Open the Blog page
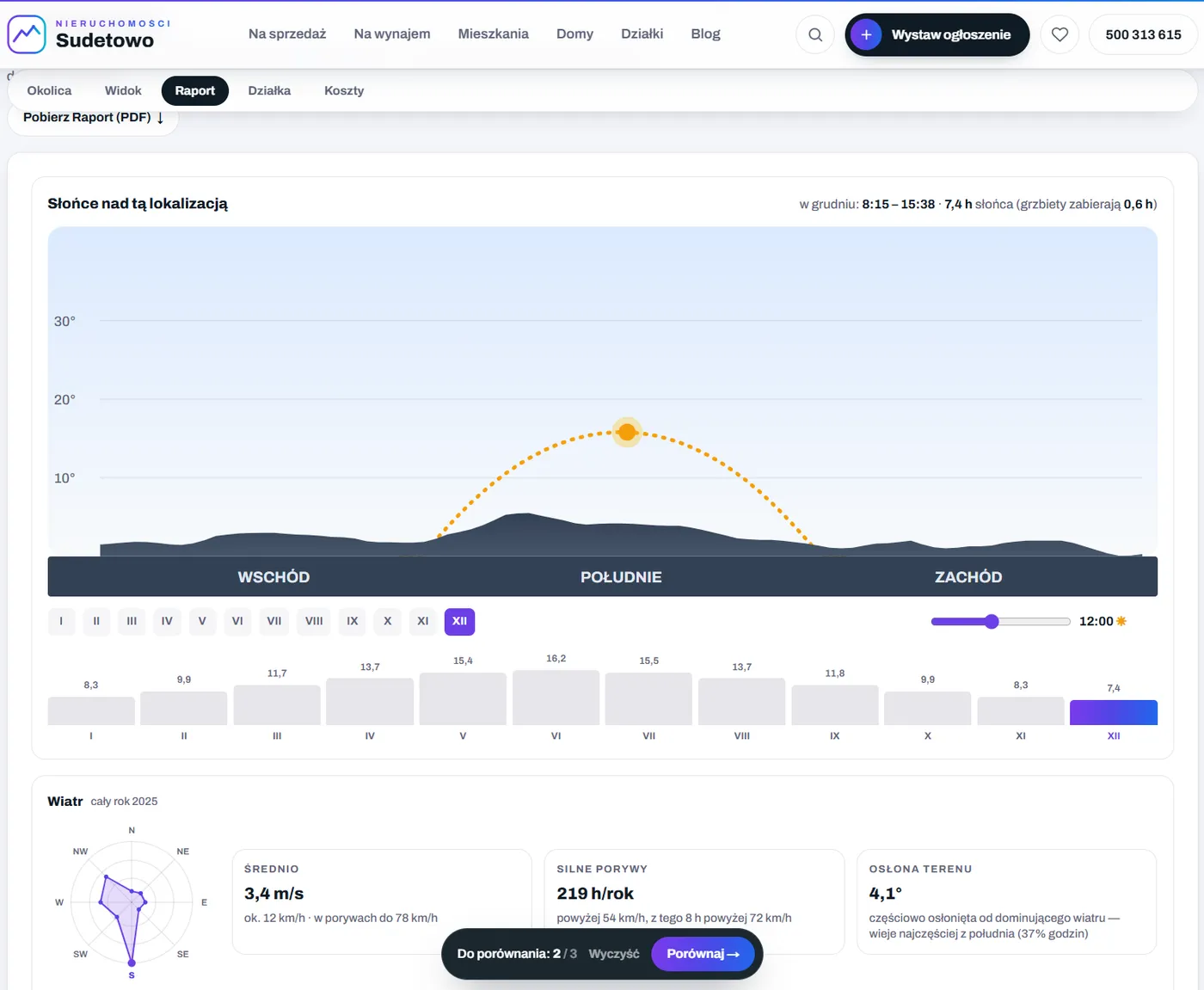This screenshot has width=1204, height=990. pyautogui.click(x=705, y=34)
